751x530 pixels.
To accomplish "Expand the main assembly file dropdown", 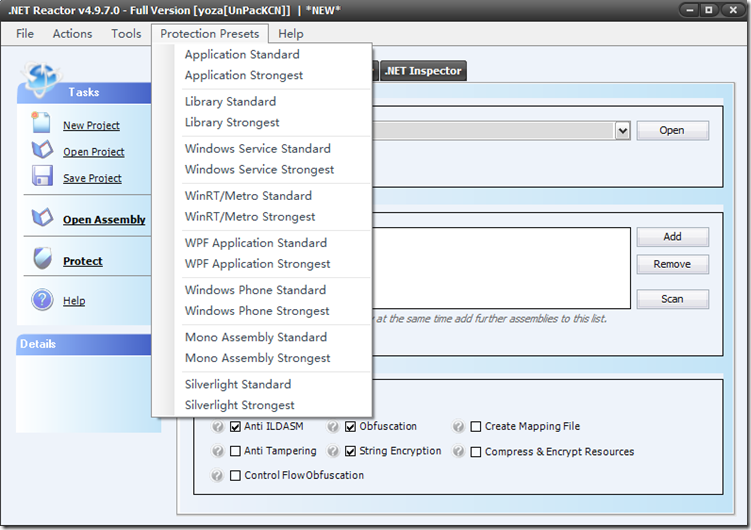I will 622,131.
